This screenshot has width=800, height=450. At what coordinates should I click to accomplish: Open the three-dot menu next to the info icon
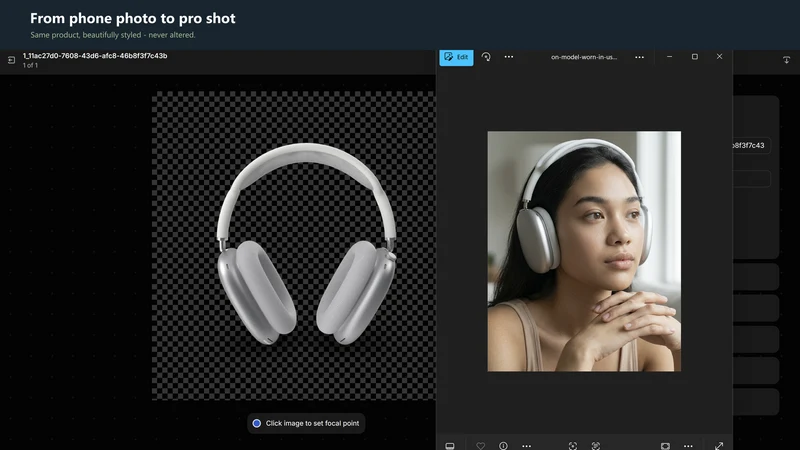point(527,445)
